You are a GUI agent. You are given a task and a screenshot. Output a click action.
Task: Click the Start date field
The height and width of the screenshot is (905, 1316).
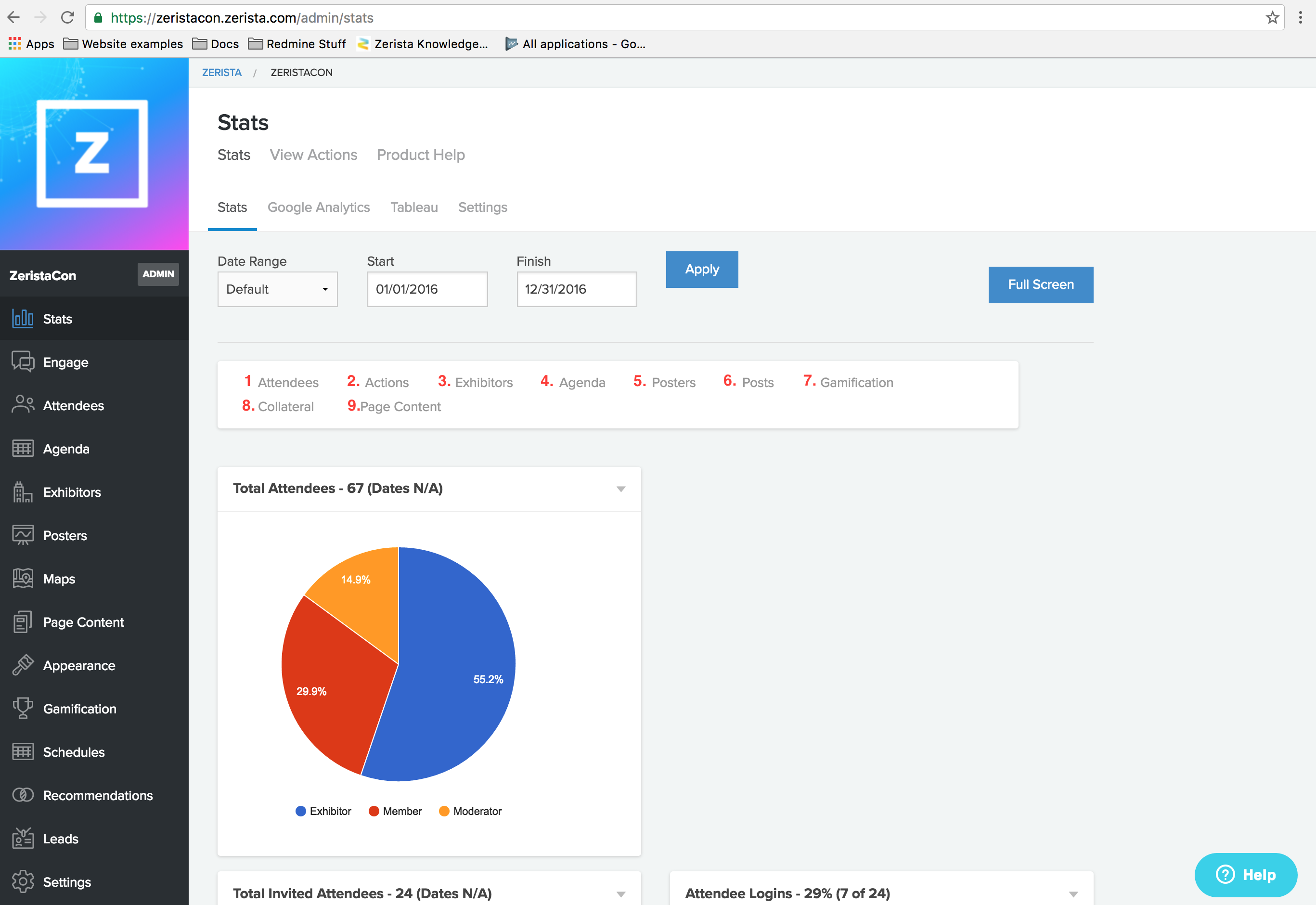coord(427,289)
